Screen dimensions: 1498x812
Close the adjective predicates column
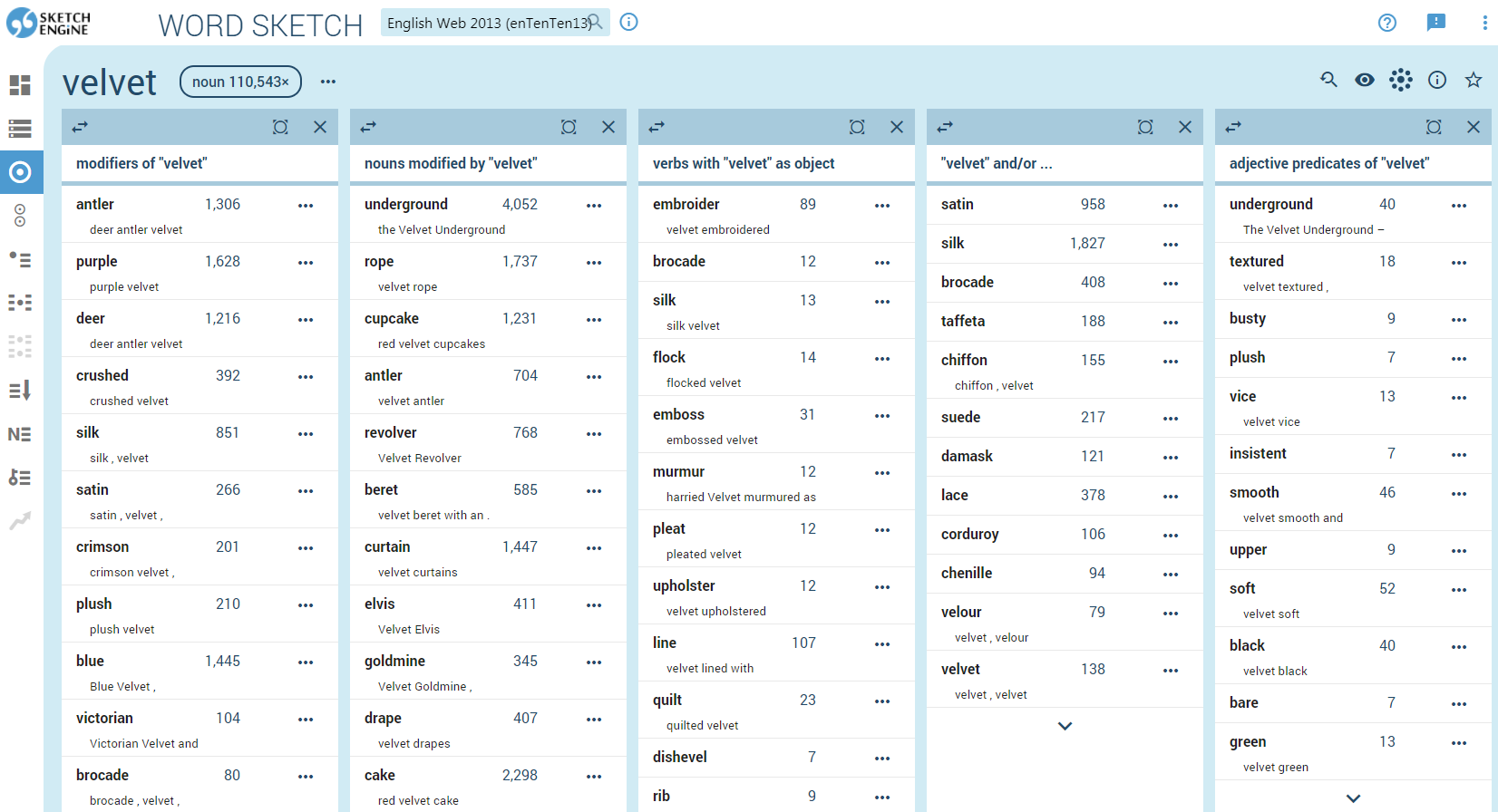tap(1474, 127)
